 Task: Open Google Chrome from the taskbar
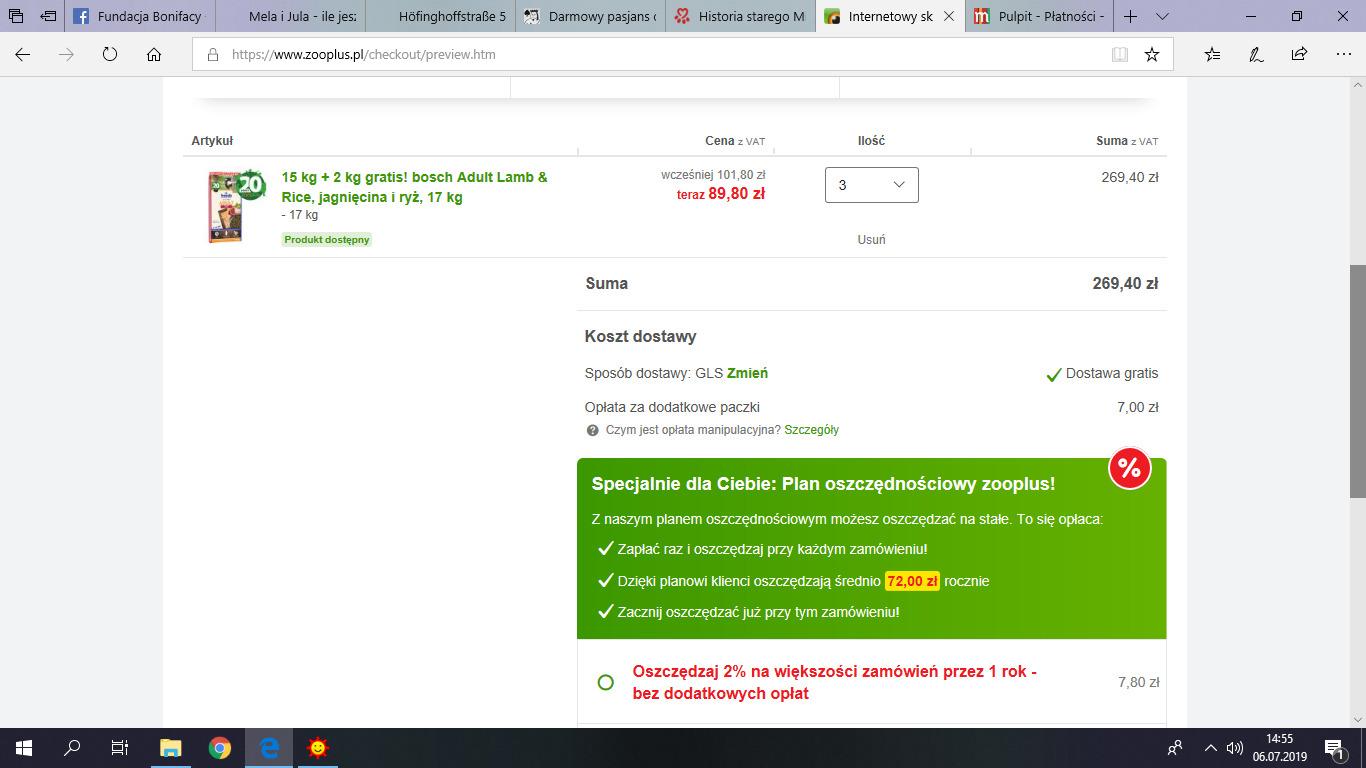[220, 748]
